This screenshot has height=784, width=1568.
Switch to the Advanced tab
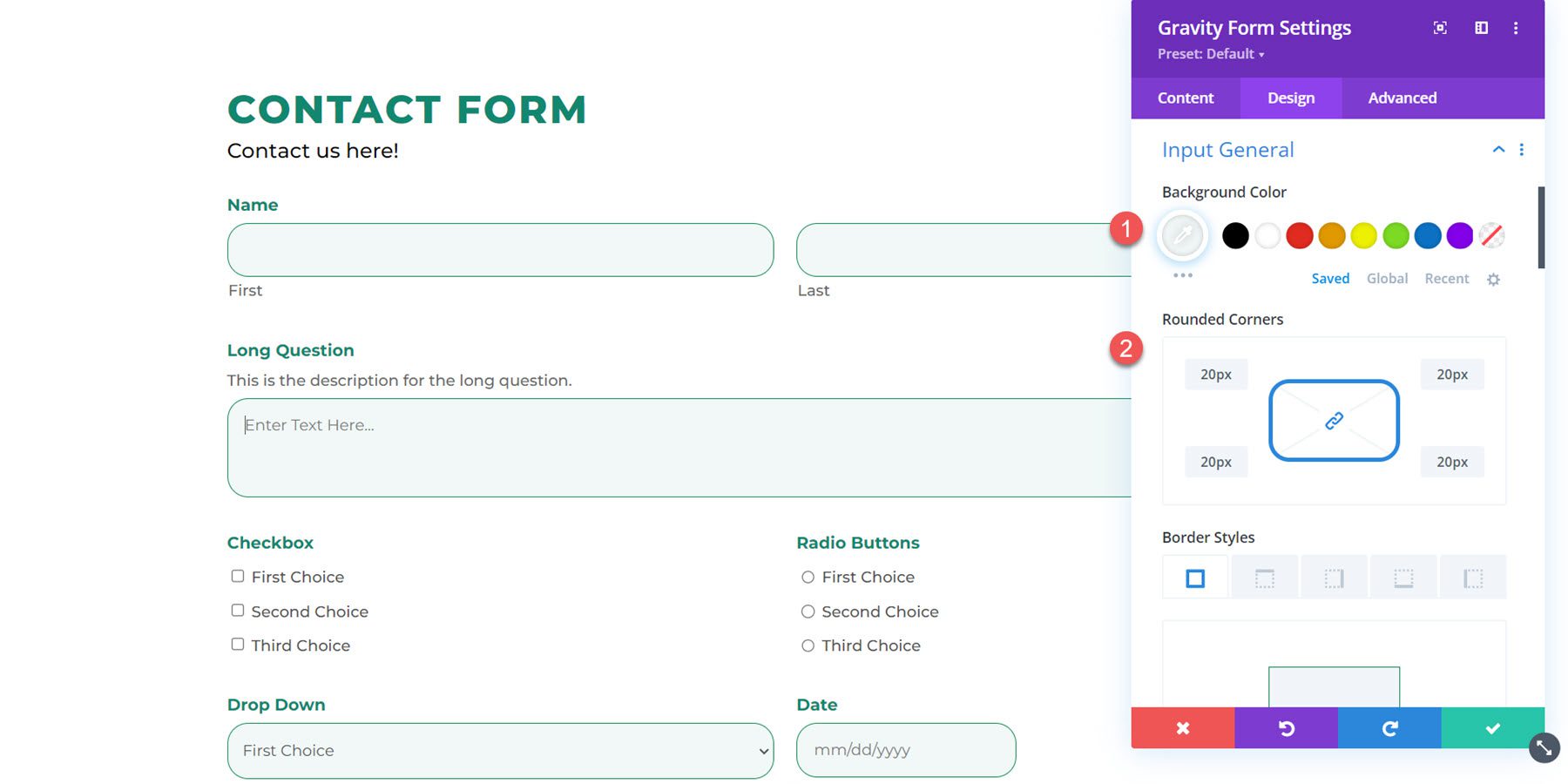[1401, 98]
